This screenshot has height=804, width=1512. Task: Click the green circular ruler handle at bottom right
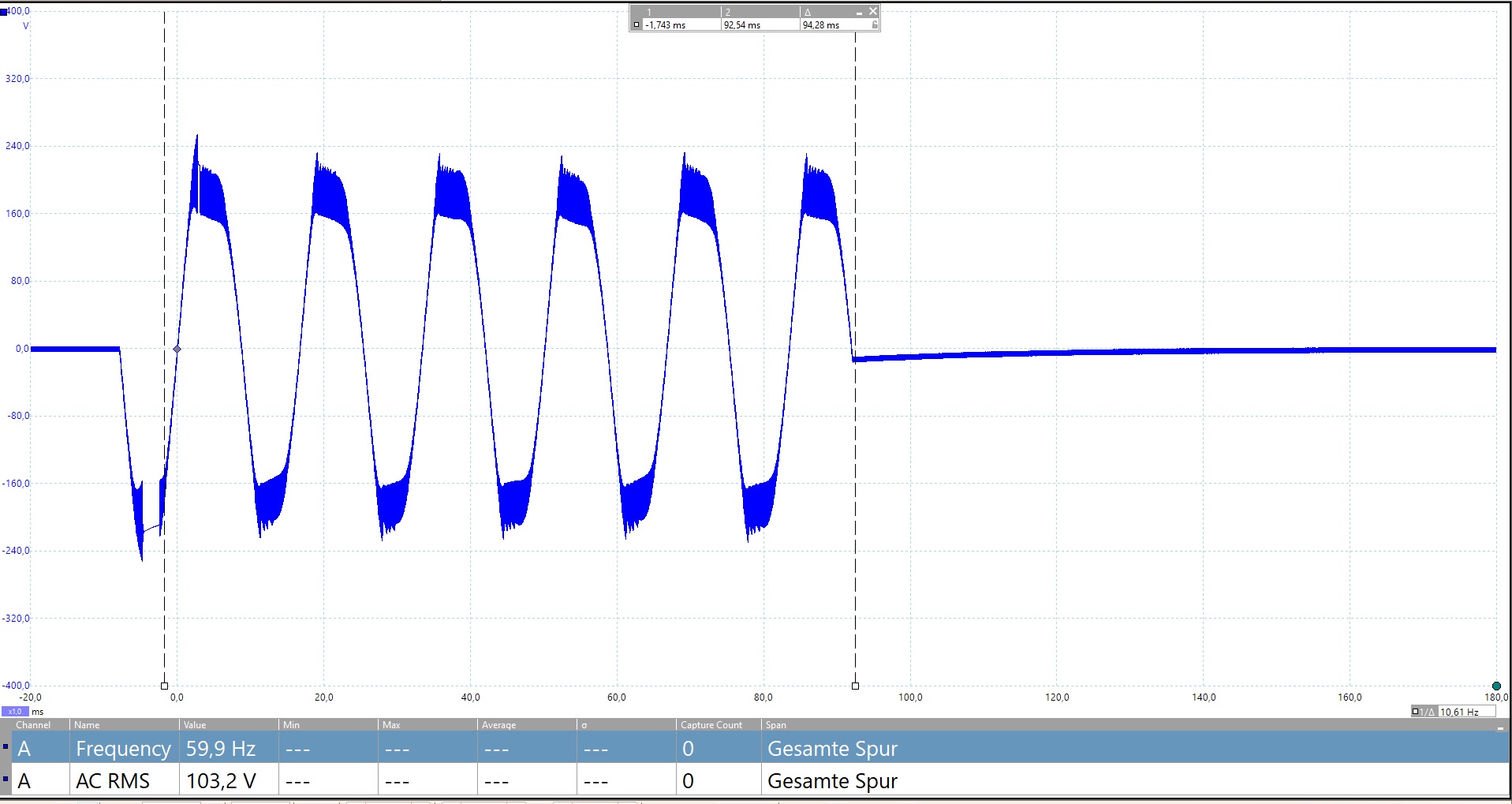(x=1496, y=686)
